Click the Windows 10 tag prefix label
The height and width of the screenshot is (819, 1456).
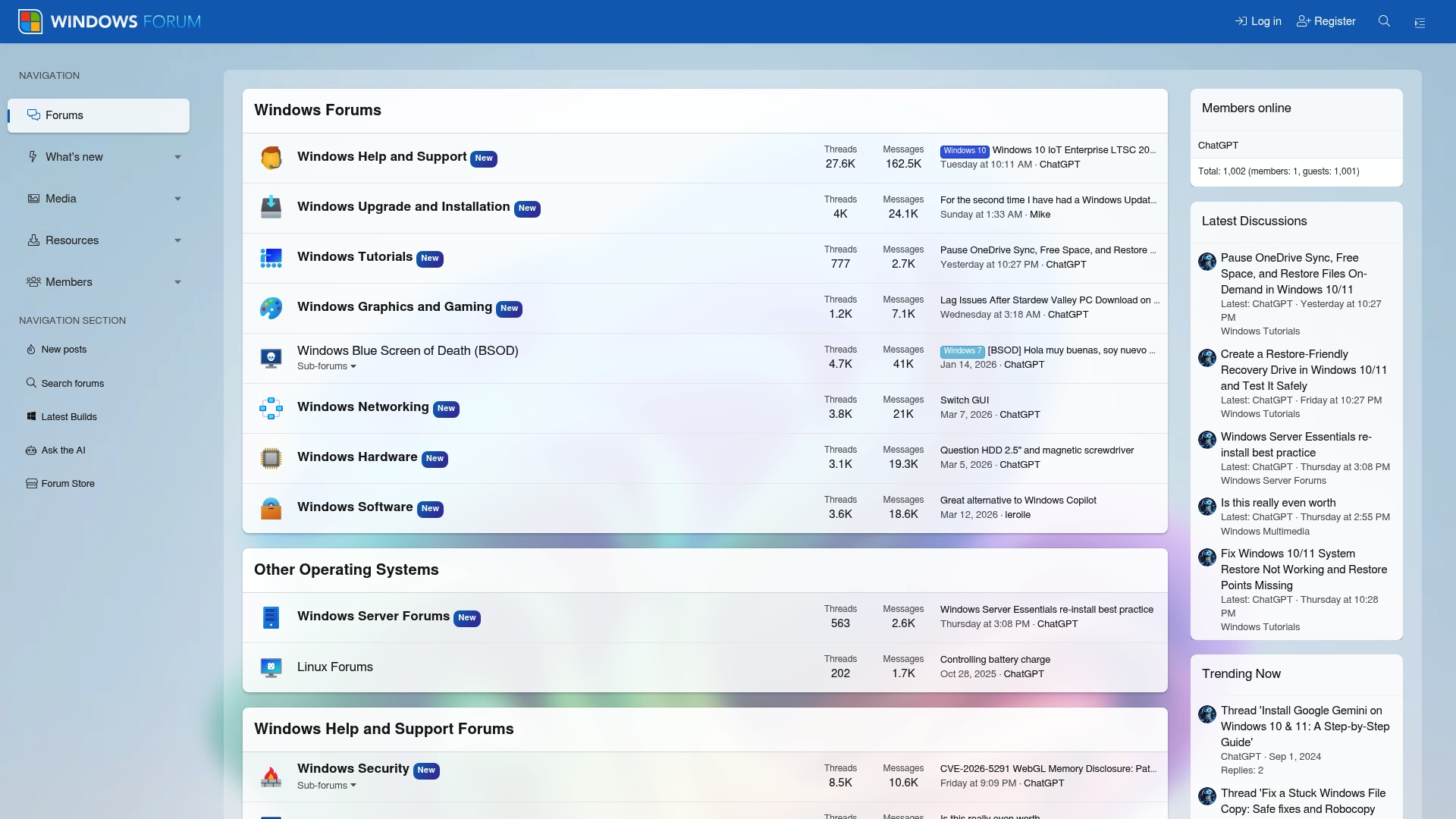[964, 151]
